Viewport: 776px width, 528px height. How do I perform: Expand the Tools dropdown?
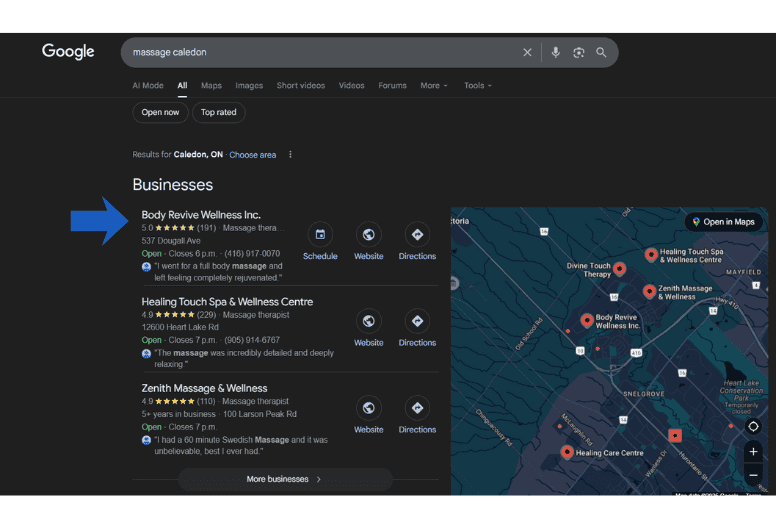click(x=478, y=86)
